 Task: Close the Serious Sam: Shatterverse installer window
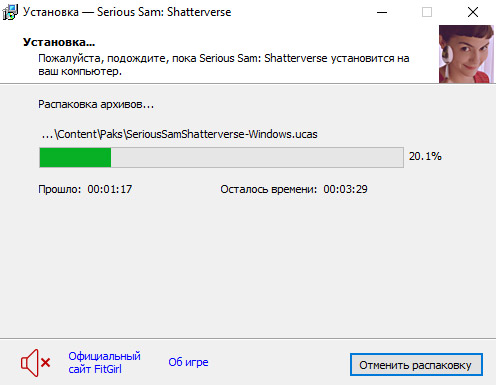(473, 12)
